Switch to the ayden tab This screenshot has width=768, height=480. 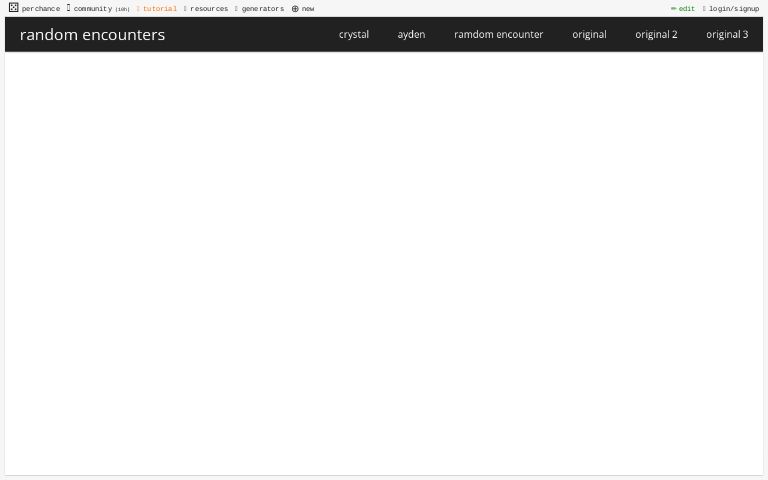coord(411,34)
